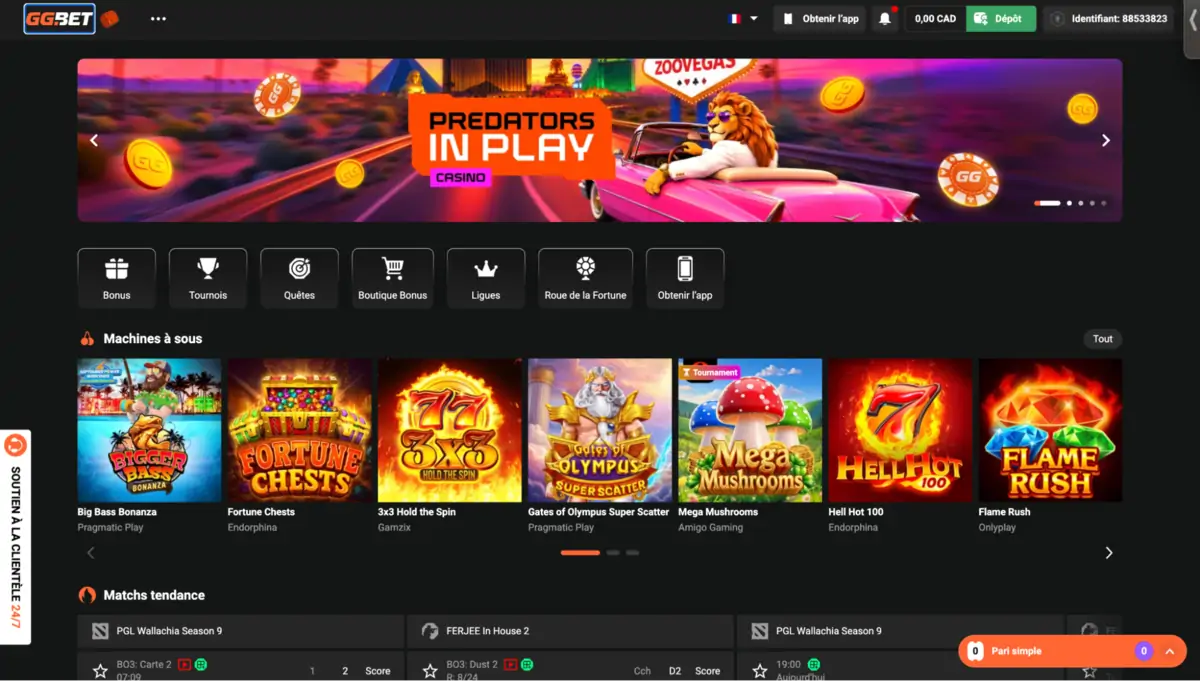Open the Obtenir l'app phone tile
This screenshot has height=681, width=1200.
click(685, 278)
